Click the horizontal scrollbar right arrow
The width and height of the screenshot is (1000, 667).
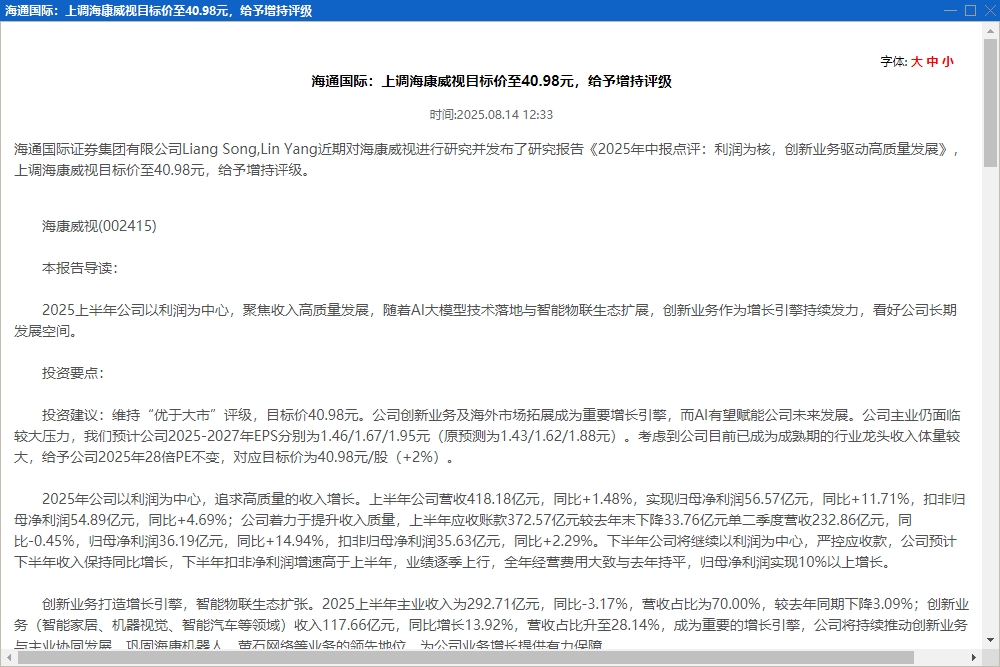[x=974, y=657]
